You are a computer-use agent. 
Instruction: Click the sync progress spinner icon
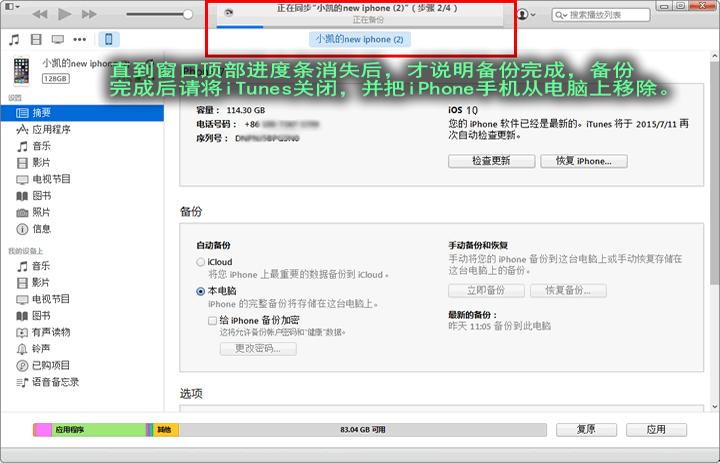228,13
